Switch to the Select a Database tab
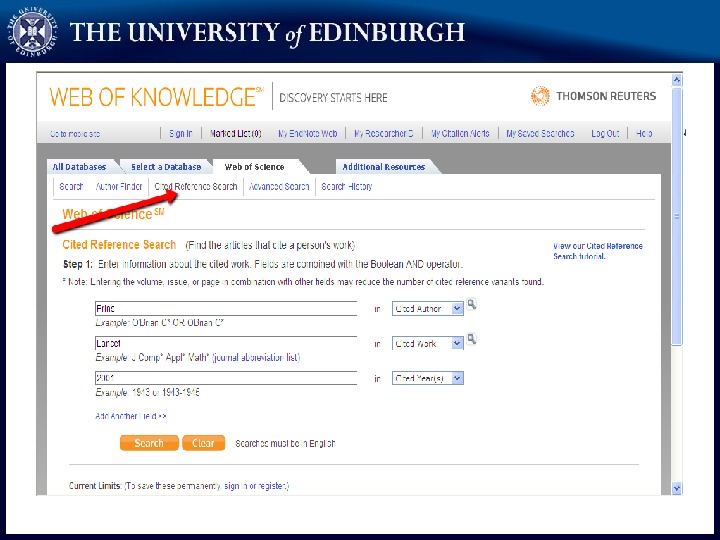 (x=166, y=167)
